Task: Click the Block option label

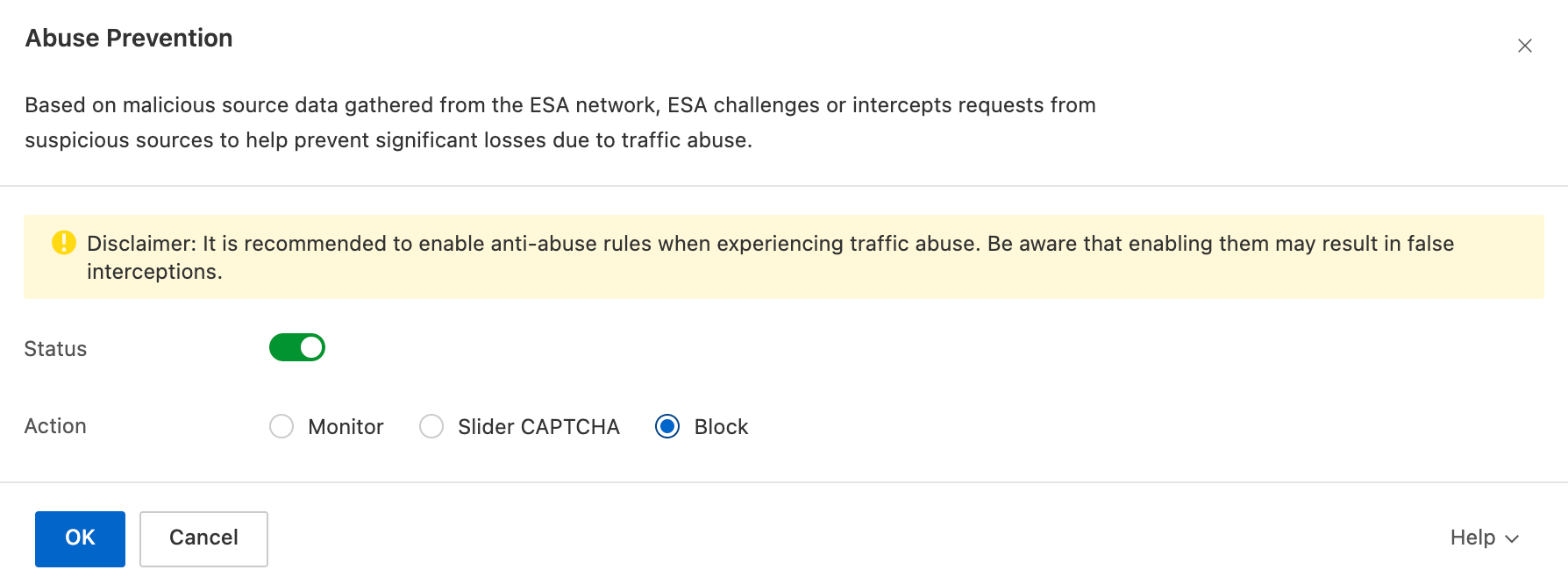Action: click(x=721, y=427)
